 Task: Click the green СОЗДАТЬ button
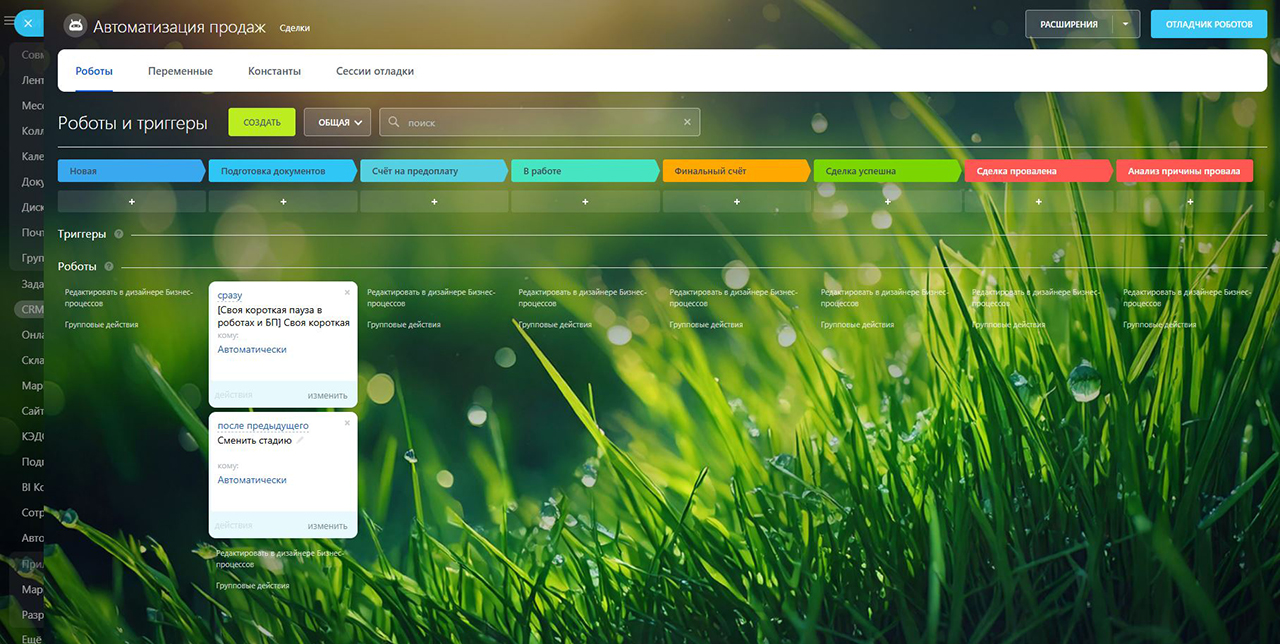click(262, 122)
